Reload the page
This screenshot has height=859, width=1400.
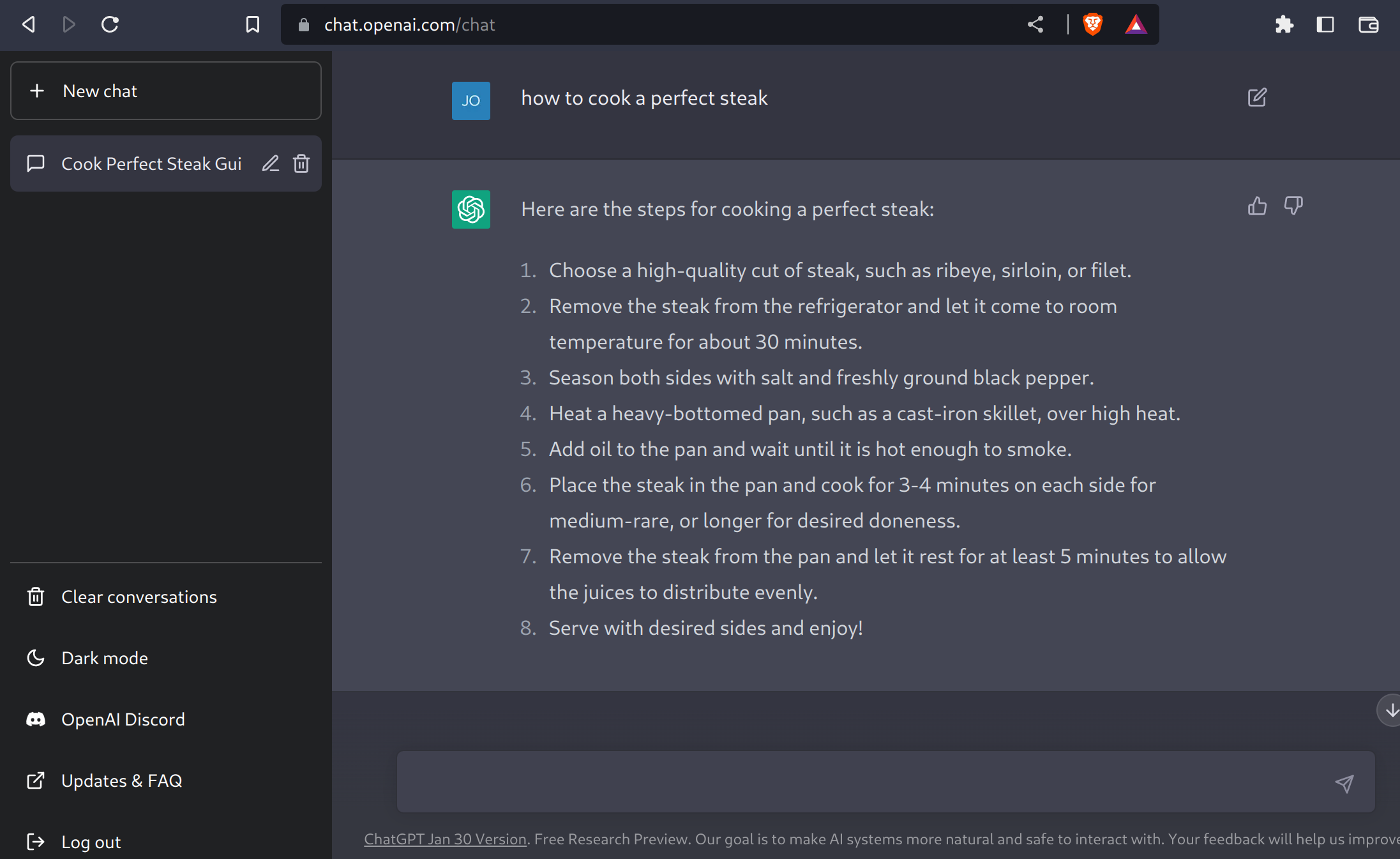click(x=110, y=25)
